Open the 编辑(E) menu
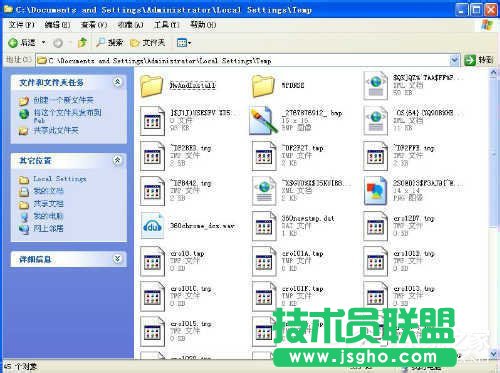Image resolution: width=500 pixels, height=373 pixels. [x=57, y=25]
